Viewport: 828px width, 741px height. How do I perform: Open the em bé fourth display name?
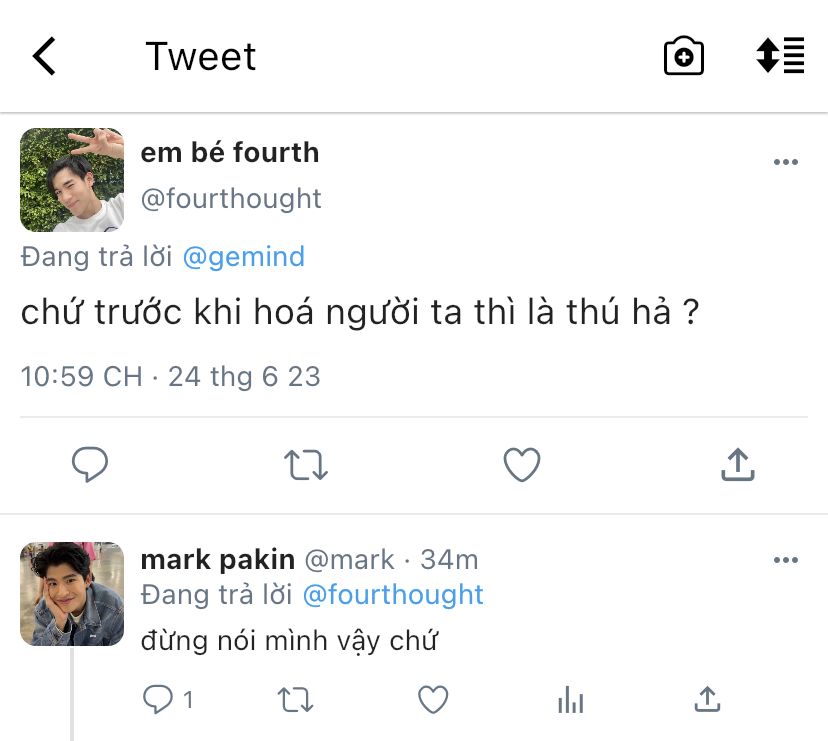[230, 153]
